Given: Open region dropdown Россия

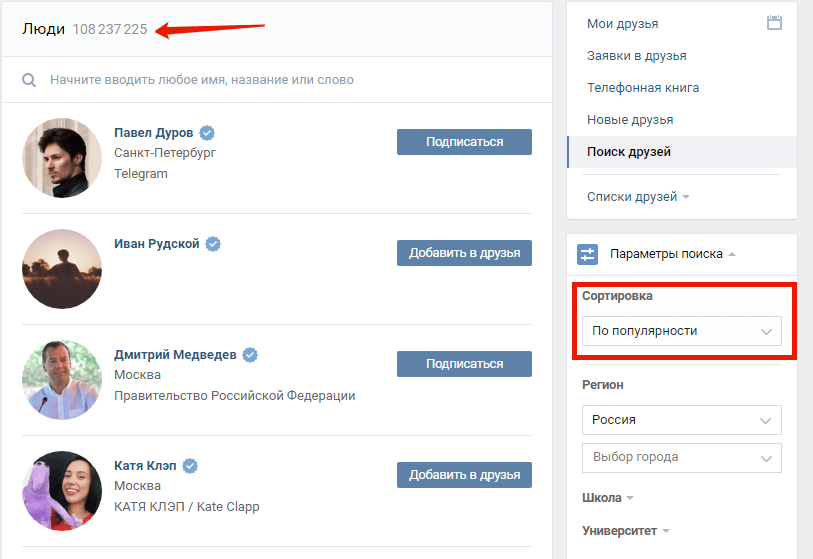Looking at the screenshot, I should pos(682,420).
